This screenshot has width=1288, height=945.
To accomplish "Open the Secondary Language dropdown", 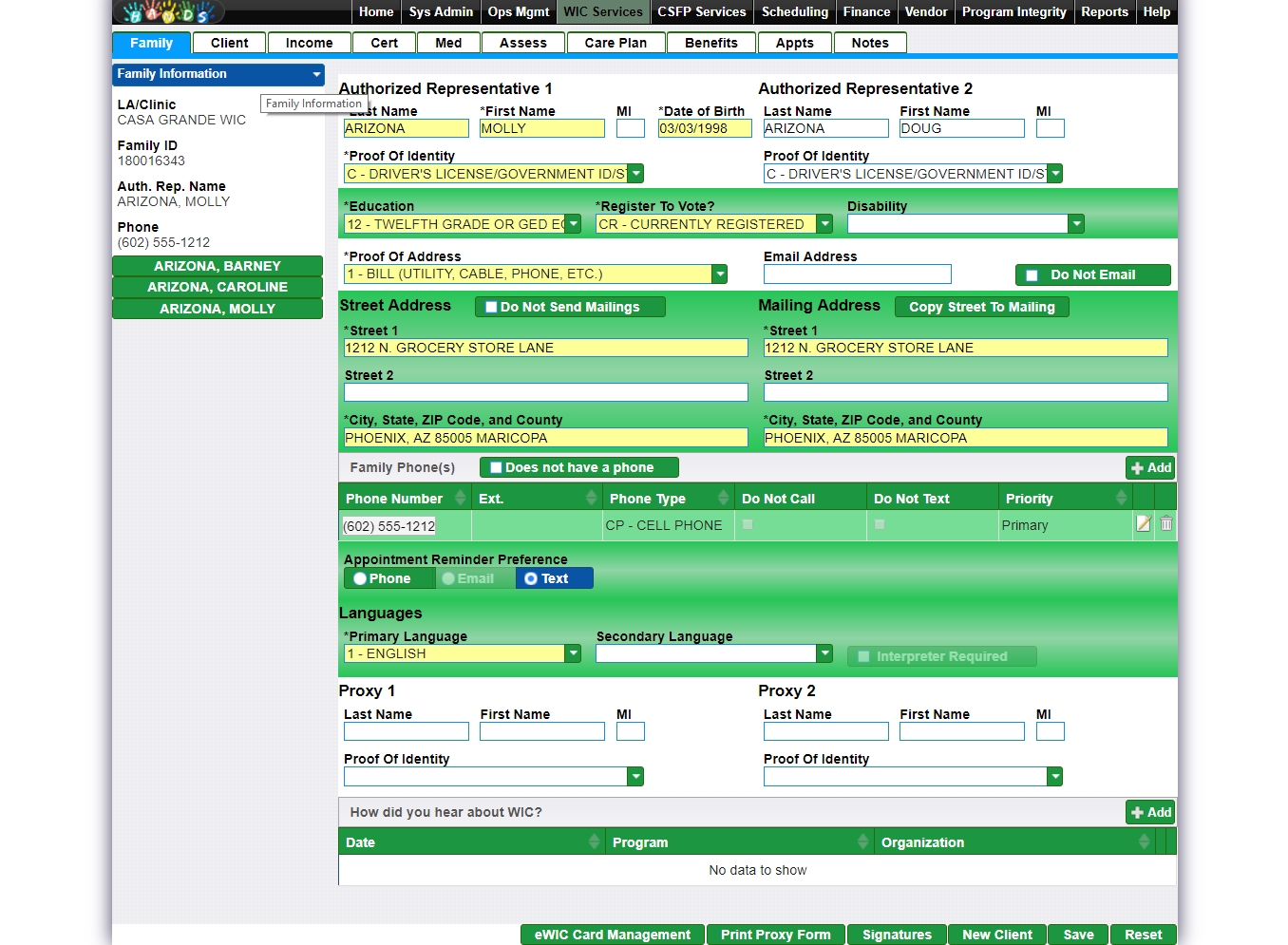I will [x=824, y=653].
